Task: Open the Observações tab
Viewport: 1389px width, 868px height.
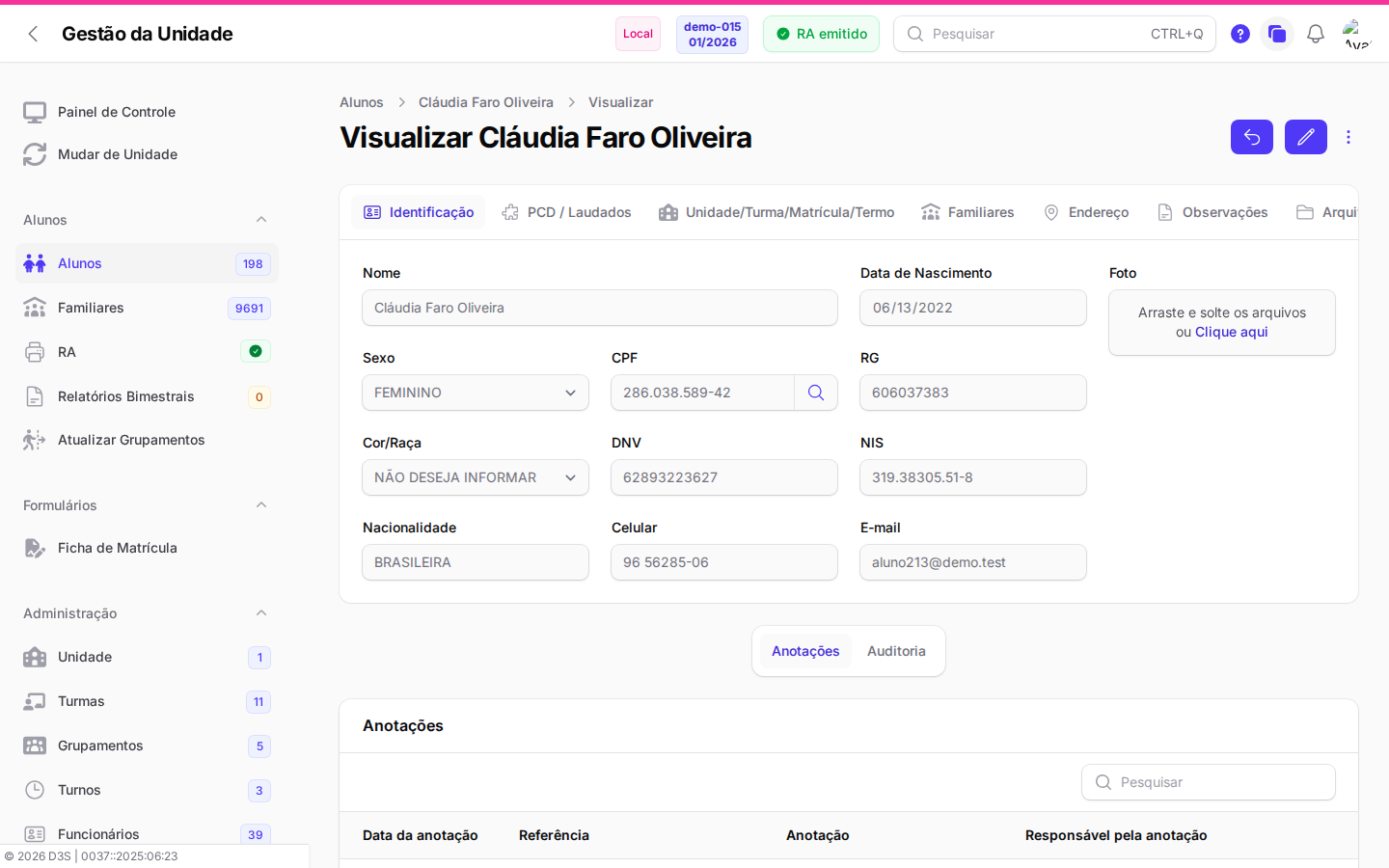Action: pos(1212,212)
